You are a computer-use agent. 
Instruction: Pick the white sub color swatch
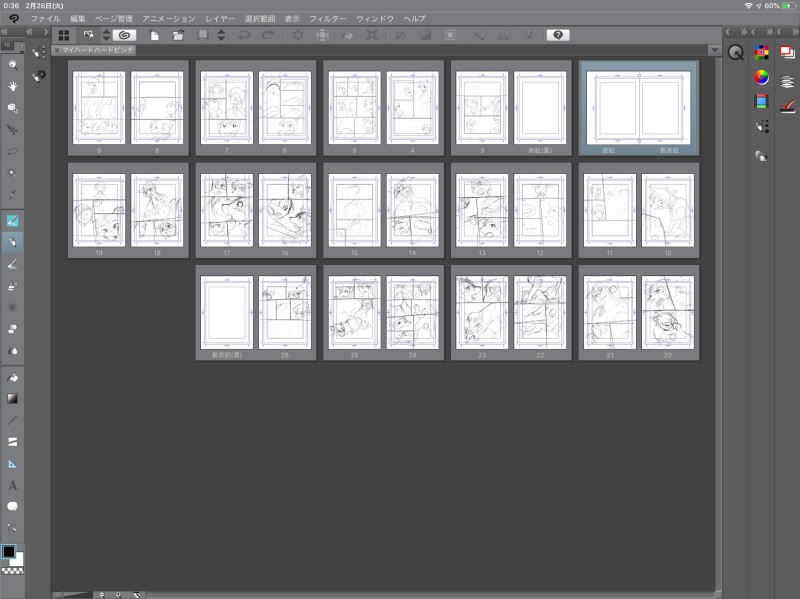(18, 560)
